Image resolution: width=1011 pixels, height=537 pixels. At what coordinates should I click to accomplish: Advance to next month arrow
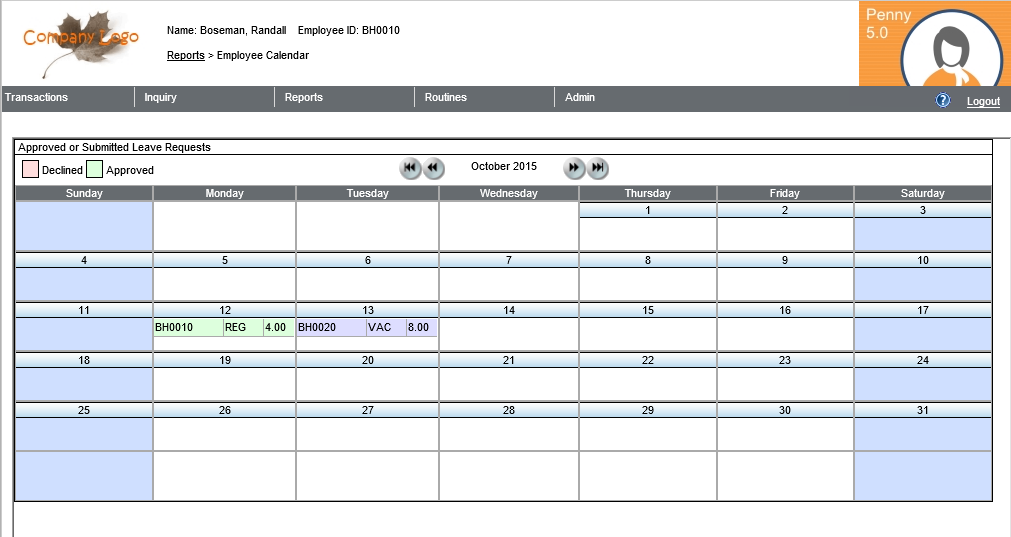point(574,168)
